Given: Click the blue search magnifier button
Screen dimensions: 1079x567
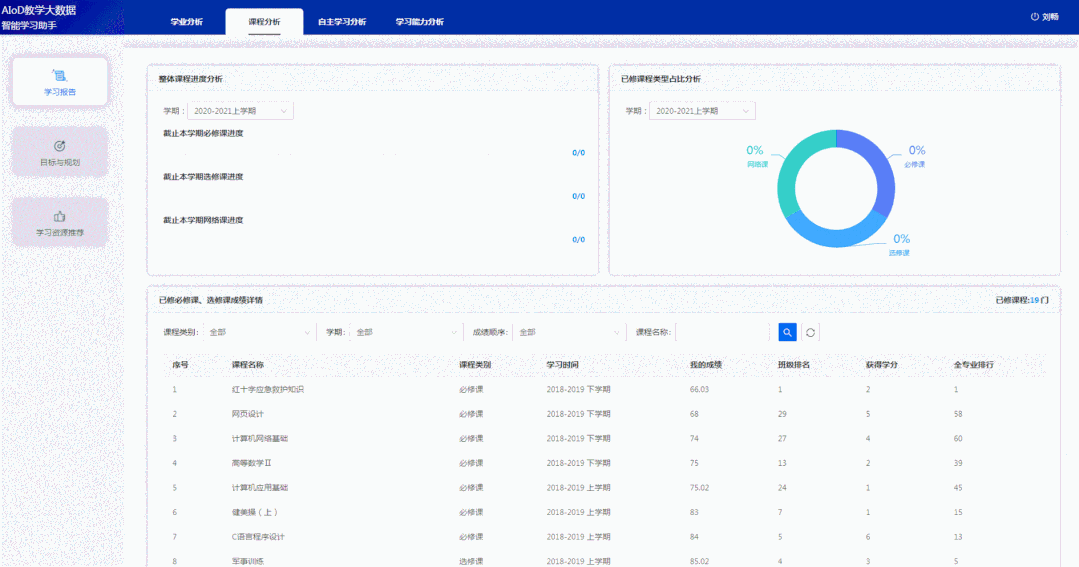Looking at the screenshot, I should pyautogui.click(x=788, y=332).
